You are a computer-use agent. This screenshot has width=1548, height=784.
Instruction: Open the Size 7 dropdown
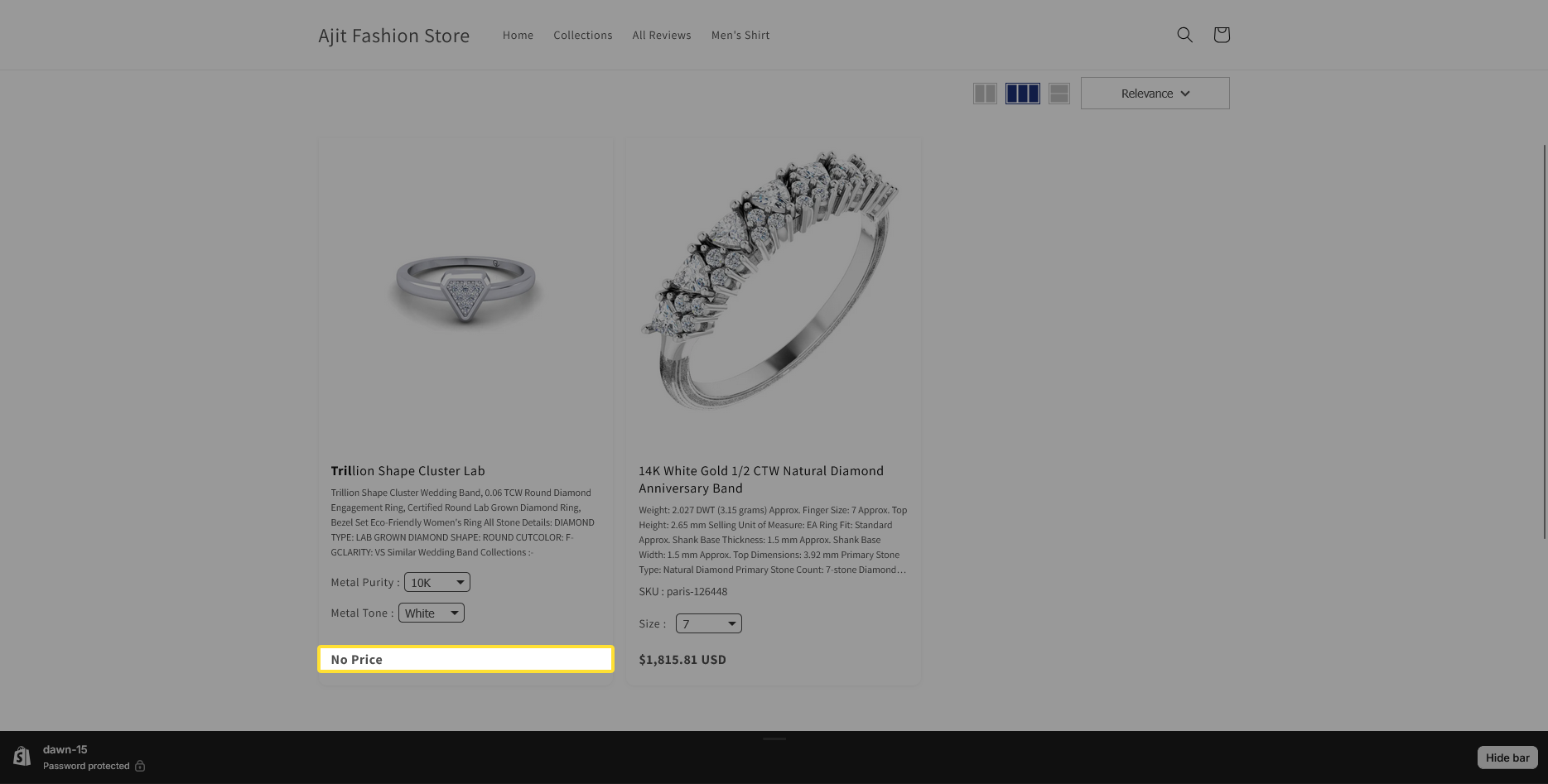click(x=708, y=624)
